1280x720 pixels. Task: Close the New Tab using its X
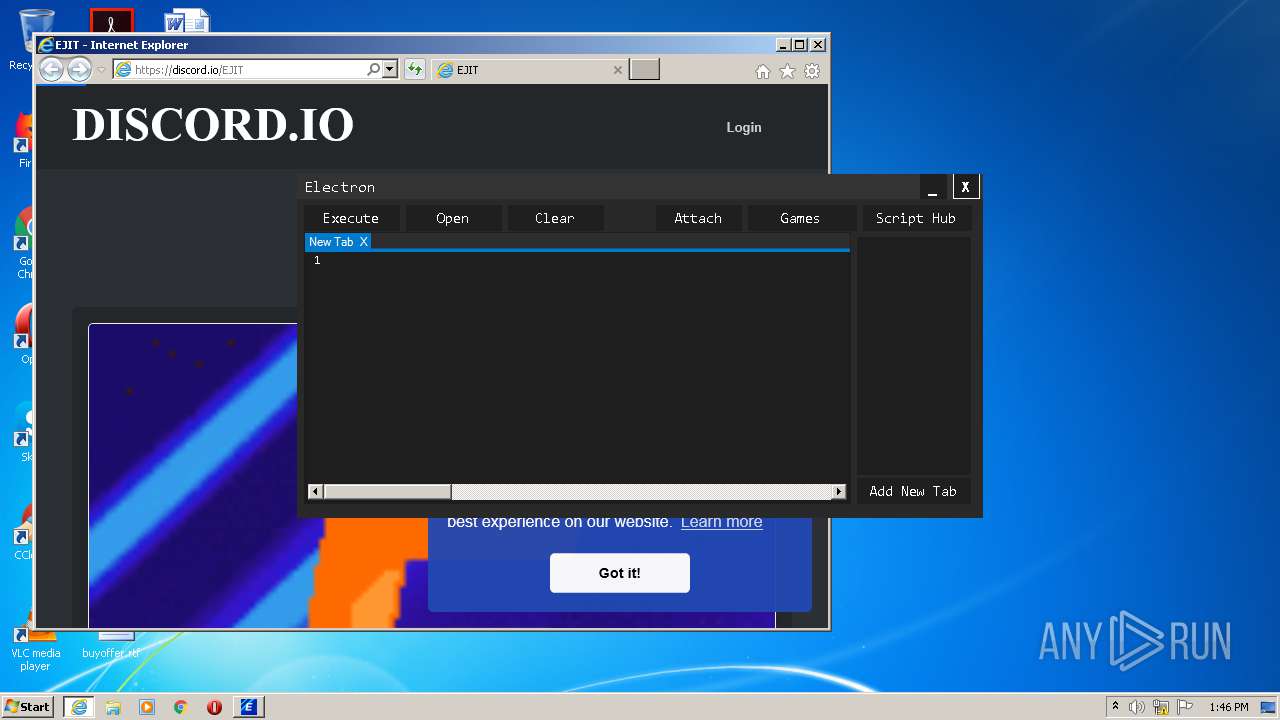pos(364,242)
